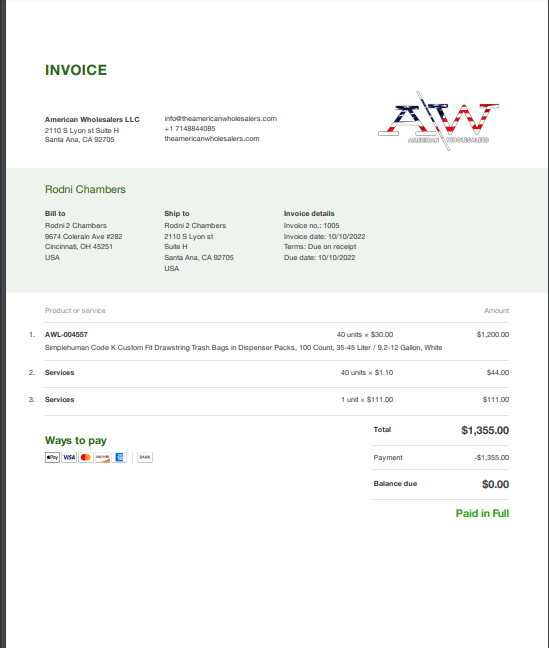Click phone number +1 7148844085
549x648 pixels.
click(190, 129)
